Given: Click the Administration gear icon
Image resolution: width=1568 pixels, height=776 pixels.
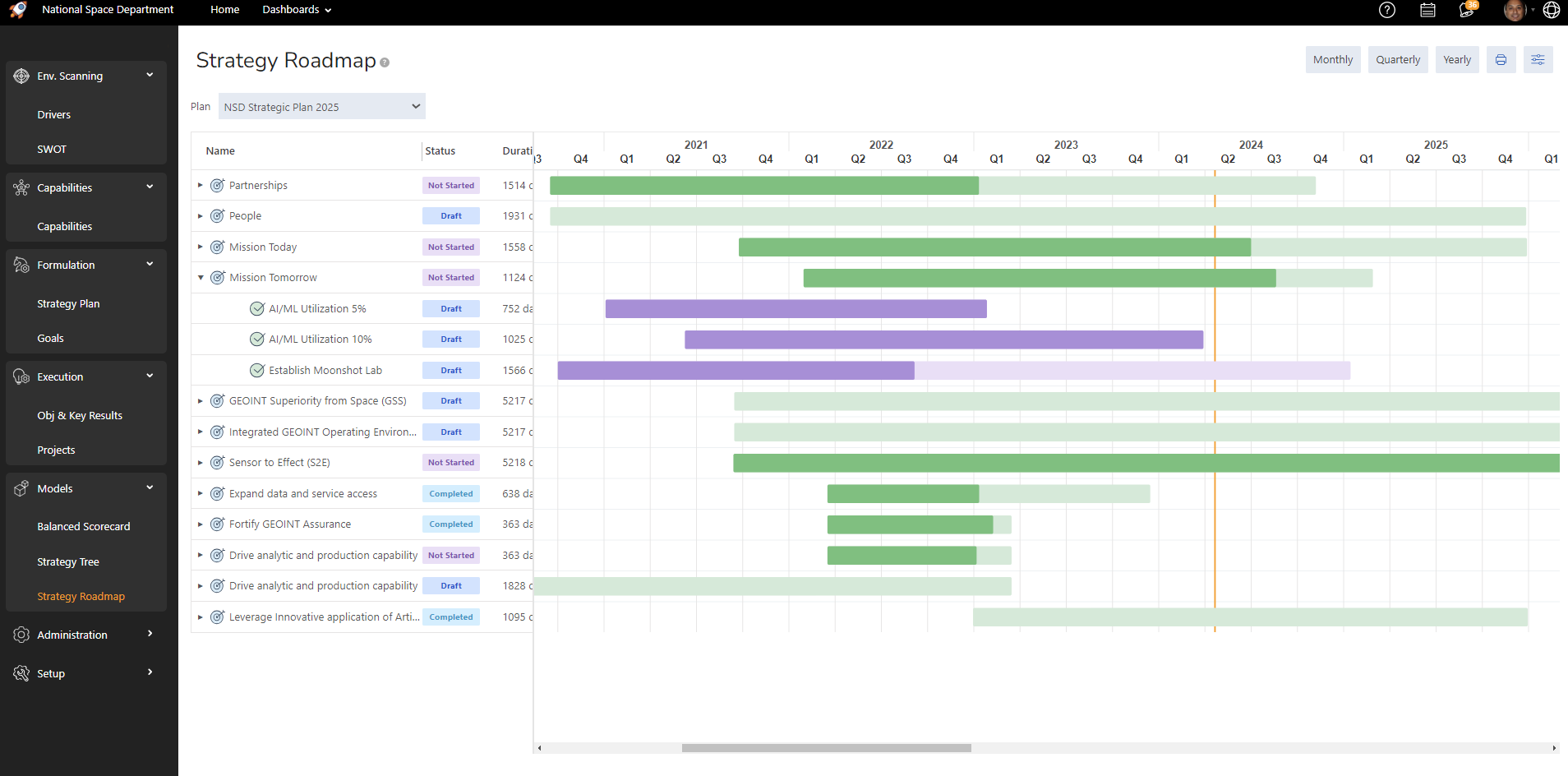Looking at the screenshot, I should point(21,634).
